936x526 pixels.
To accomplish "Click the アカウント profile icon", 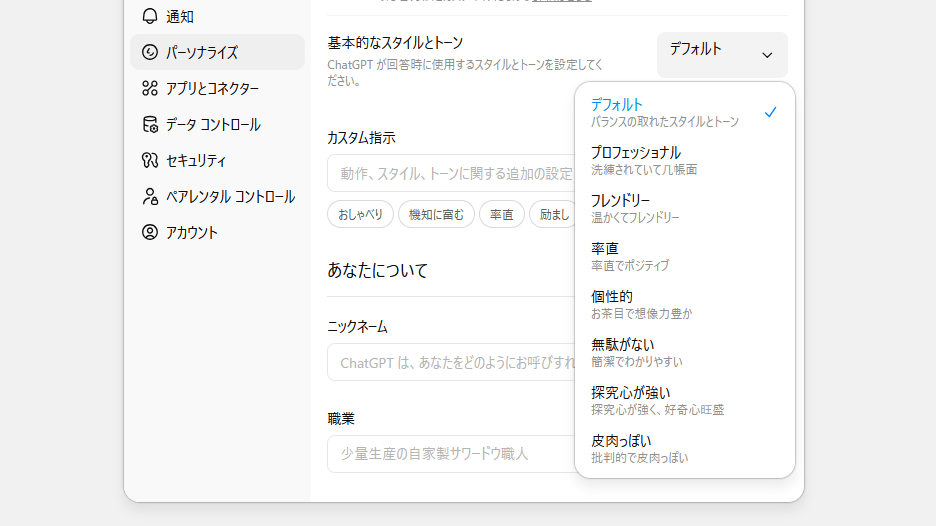I will (x=150, y=232).
